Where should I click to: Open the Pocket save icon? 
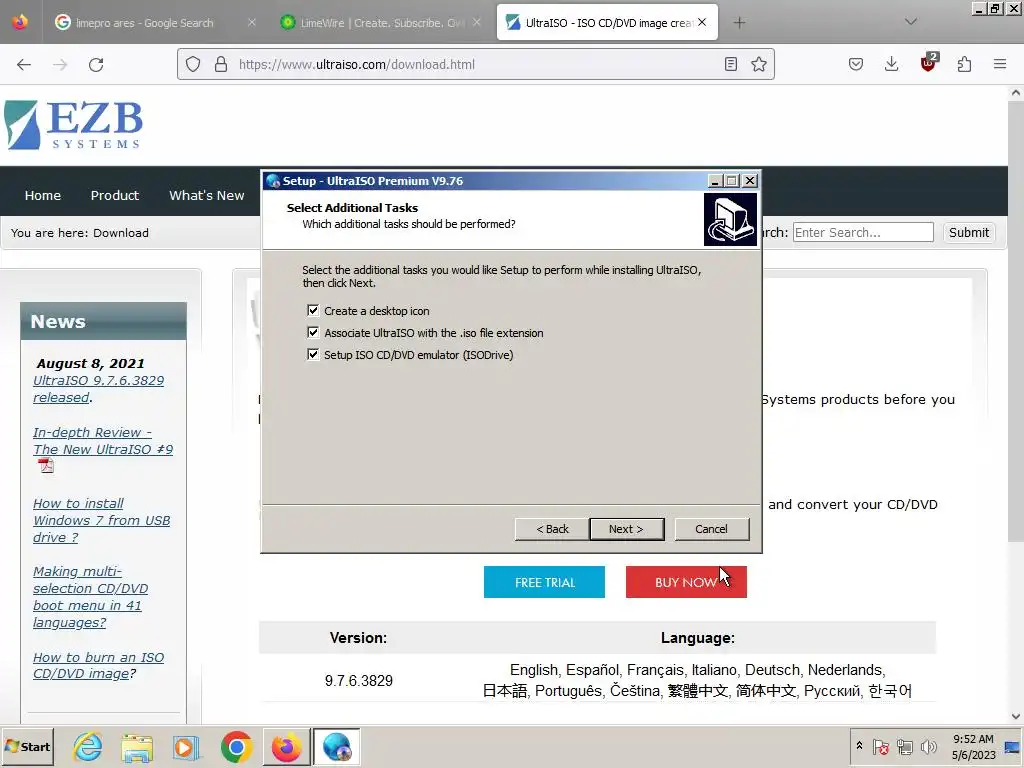pyautogui.click(x=856, y=64)
